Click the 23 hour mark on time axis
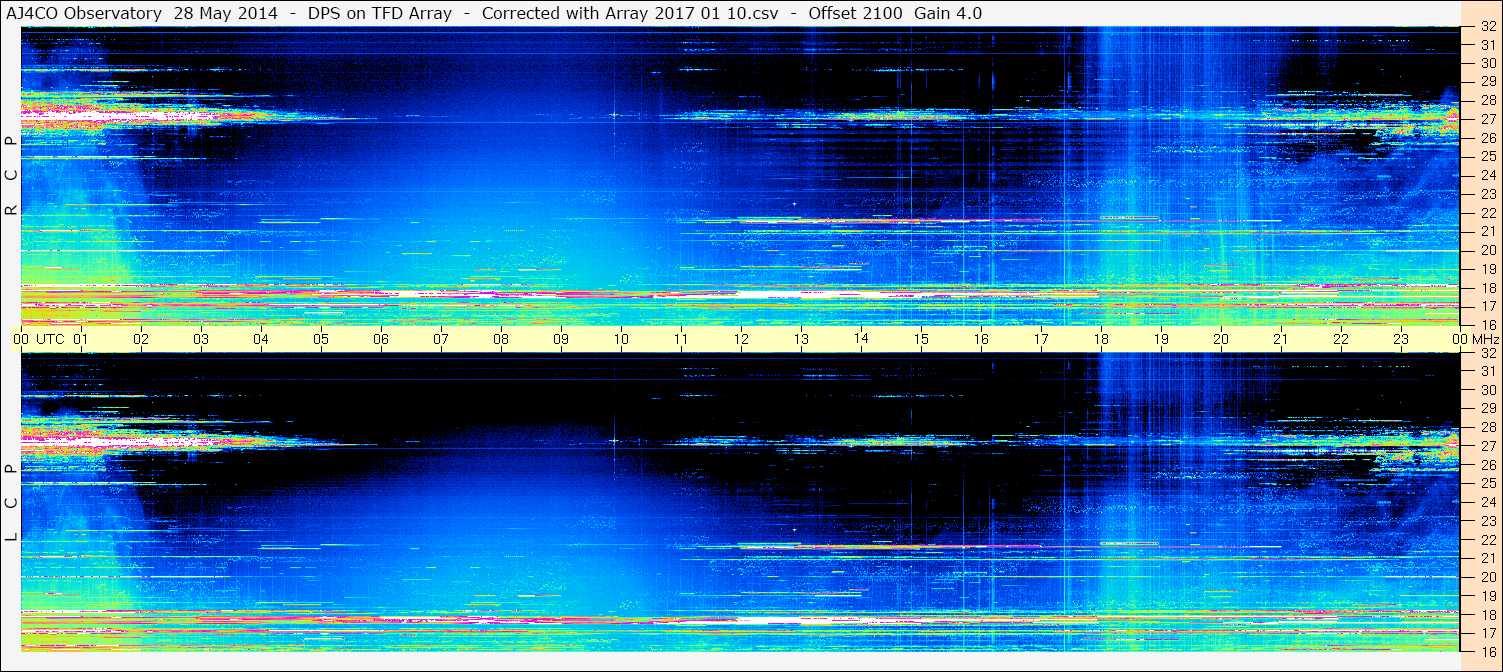Screen dimensions: 1503x672 1401,339
